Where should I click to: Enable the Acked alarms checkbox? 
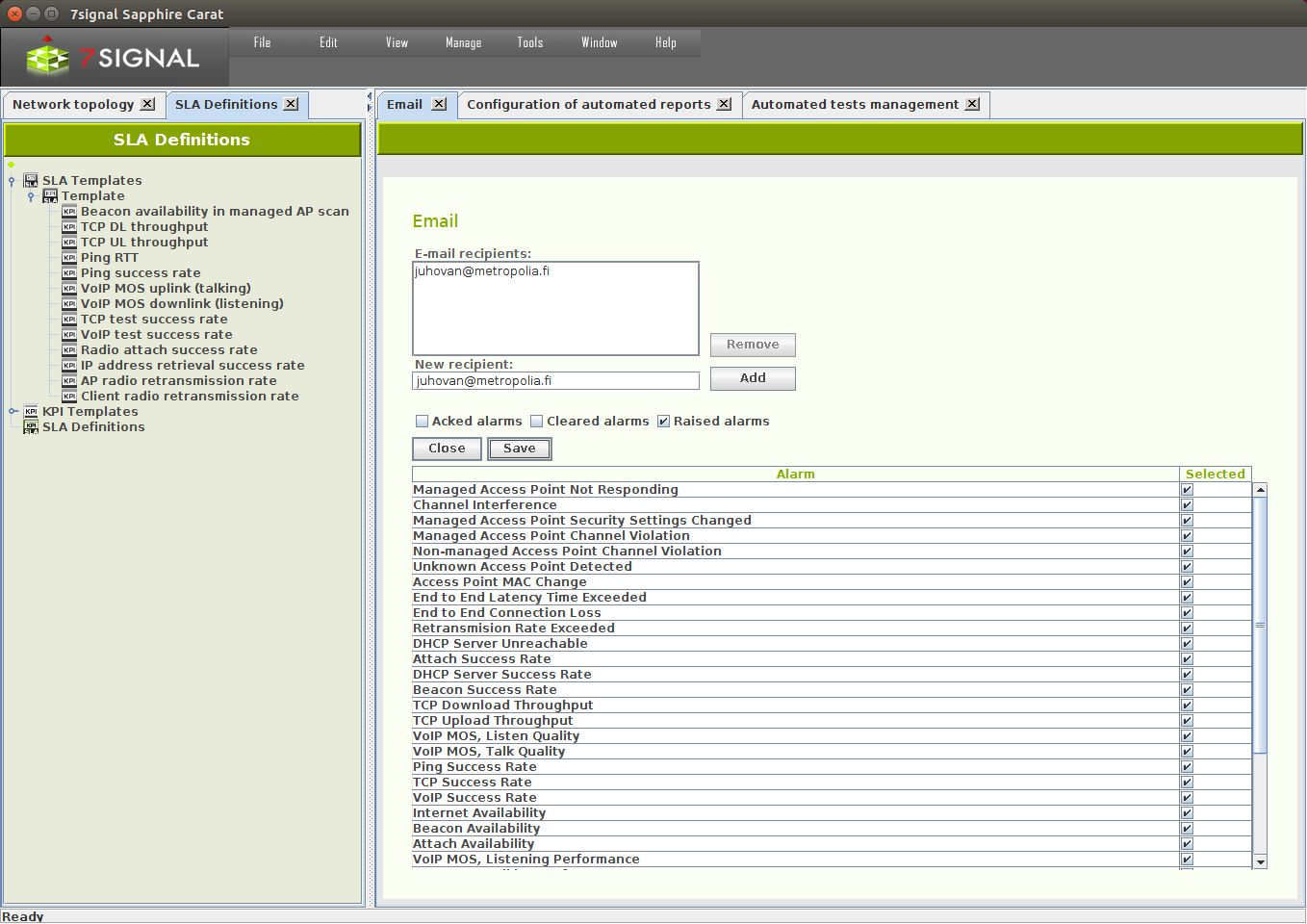(422, 421)
